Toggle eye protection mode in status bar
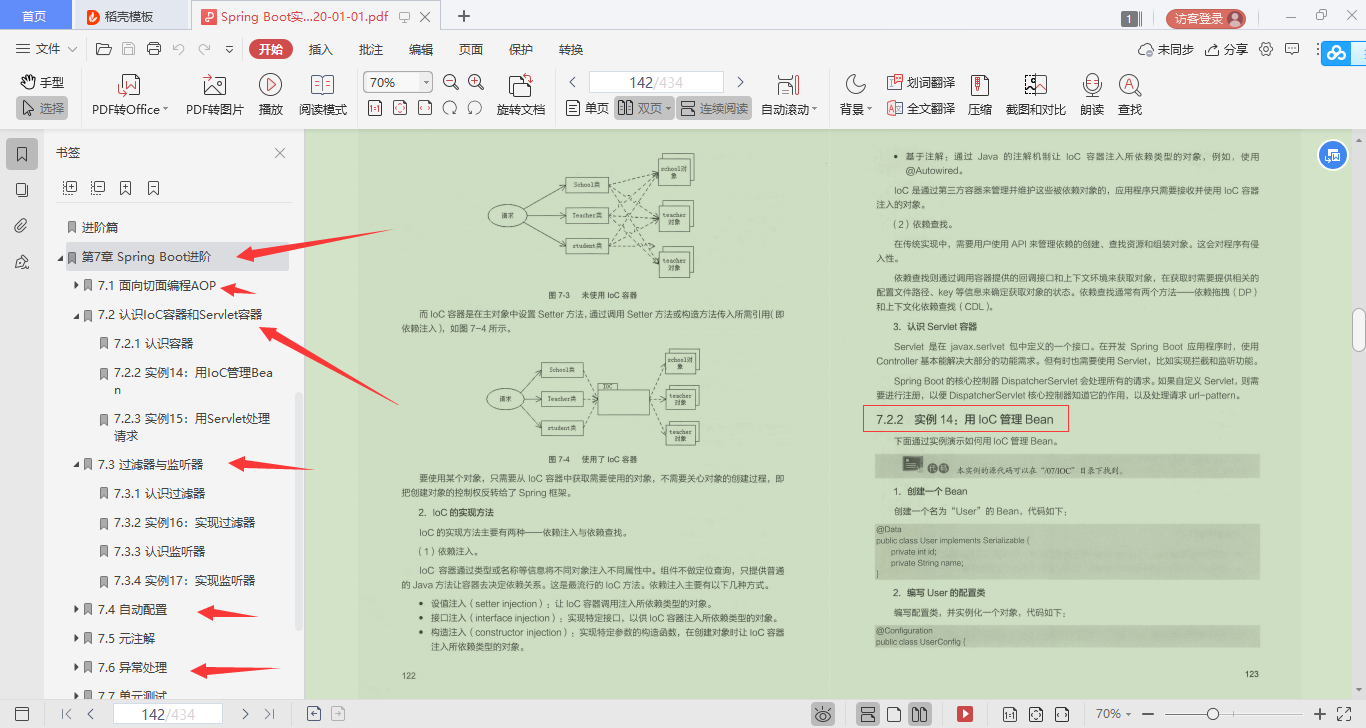The width and height of the screenshot is (1366, 728). 823,714
